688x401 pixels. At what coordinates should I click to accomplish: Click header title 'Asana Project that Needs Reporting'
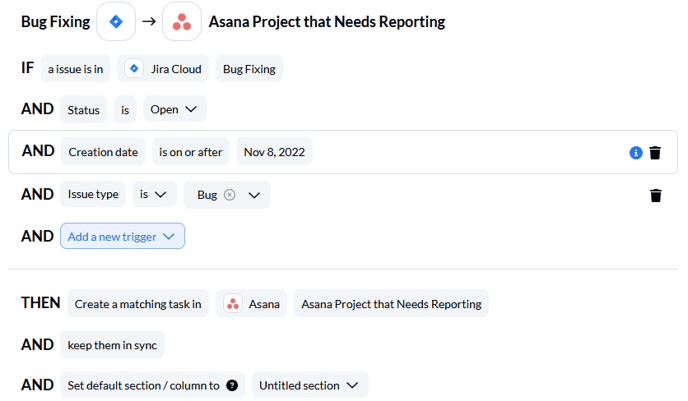tap(327, 21)
